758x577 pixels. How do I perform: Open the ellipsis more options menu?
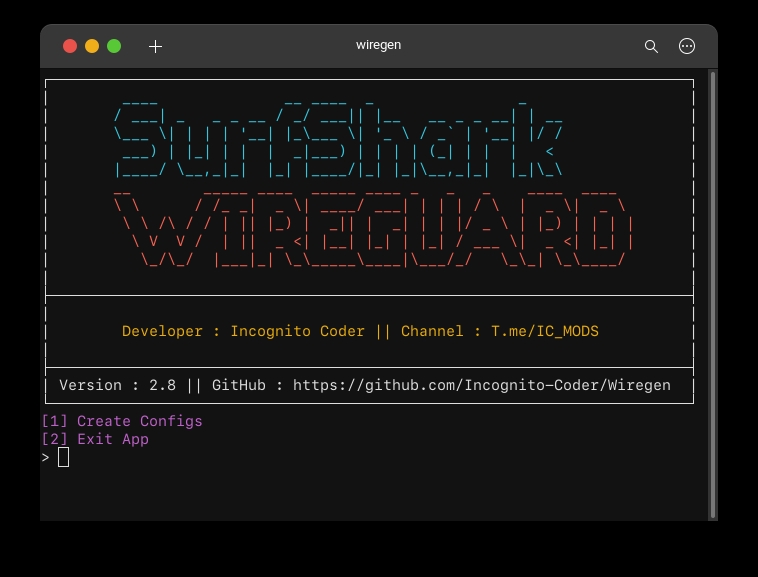point(687,46)
